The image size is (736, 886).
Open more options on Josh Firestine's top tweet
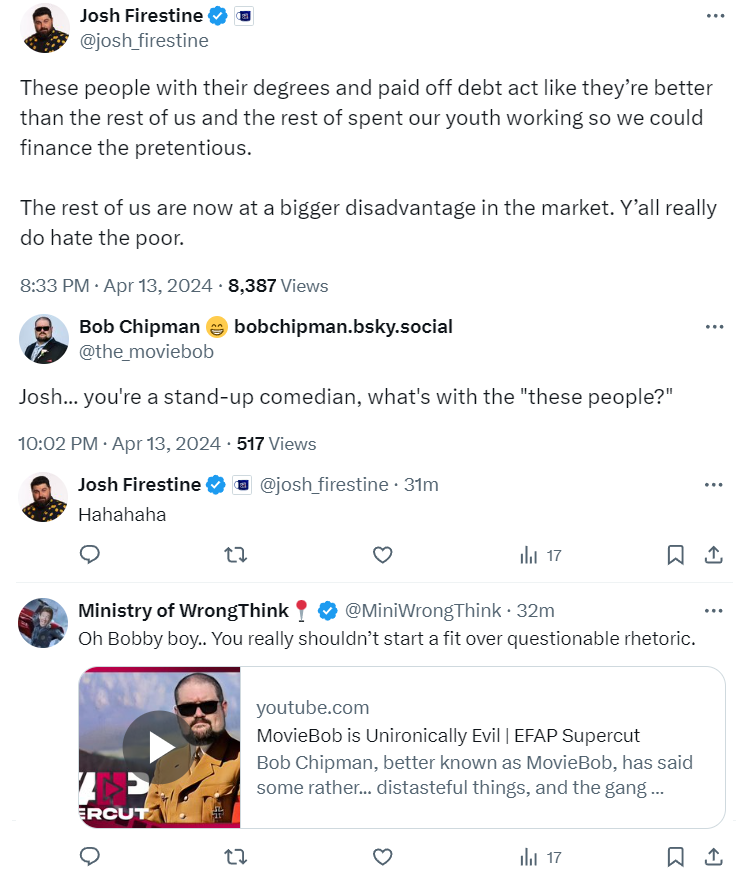coord(714,17)
